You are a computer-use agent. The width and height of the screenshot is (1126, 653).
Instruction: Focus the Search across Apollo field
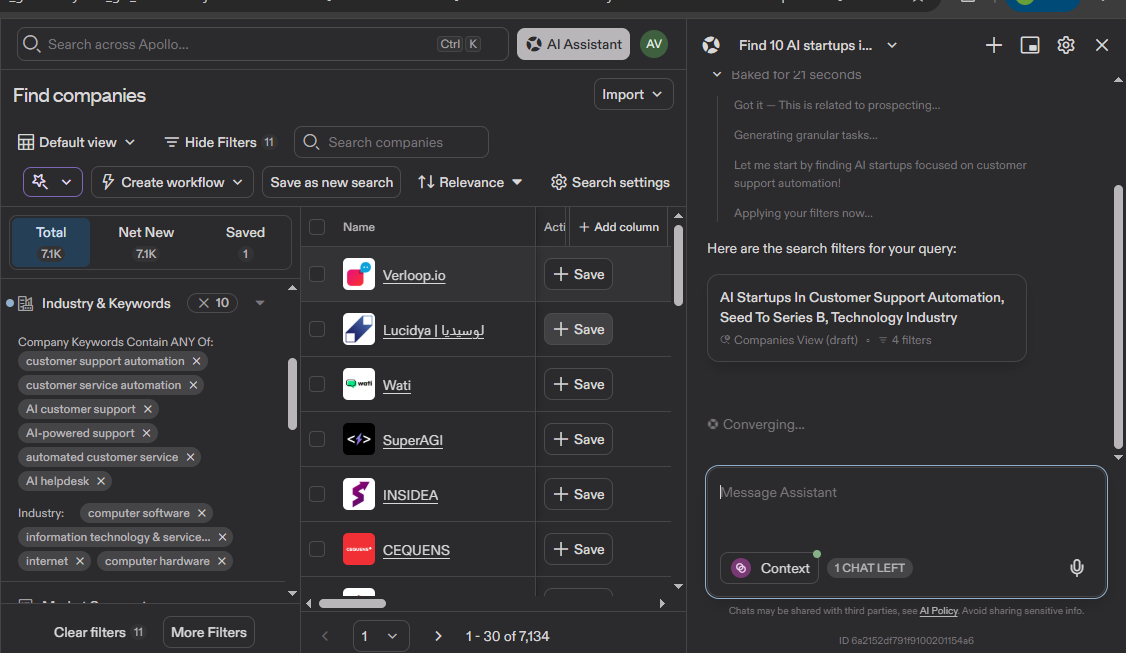coord(263,44)
